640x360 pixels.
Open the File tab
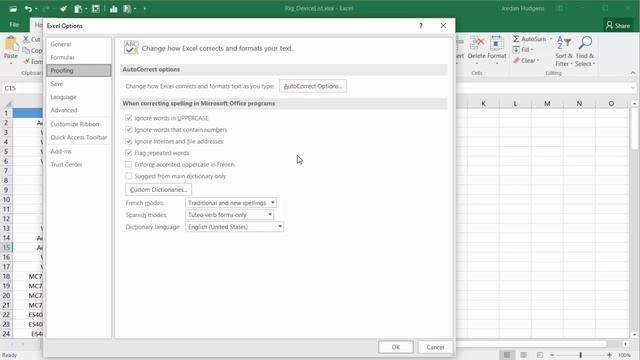[x=14, y=25]
